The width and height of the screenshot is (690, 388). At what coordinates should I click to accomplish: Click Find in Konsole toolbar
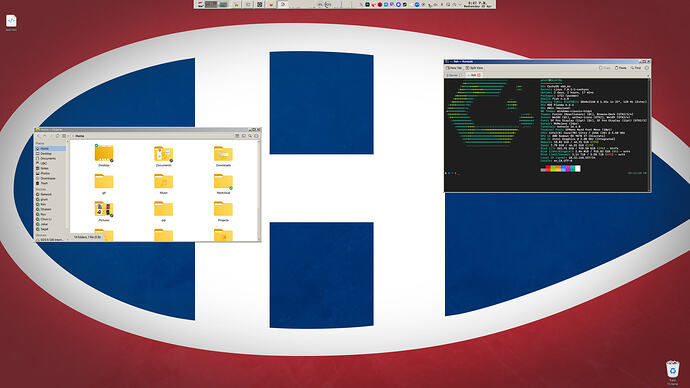[x=636, y=68]
